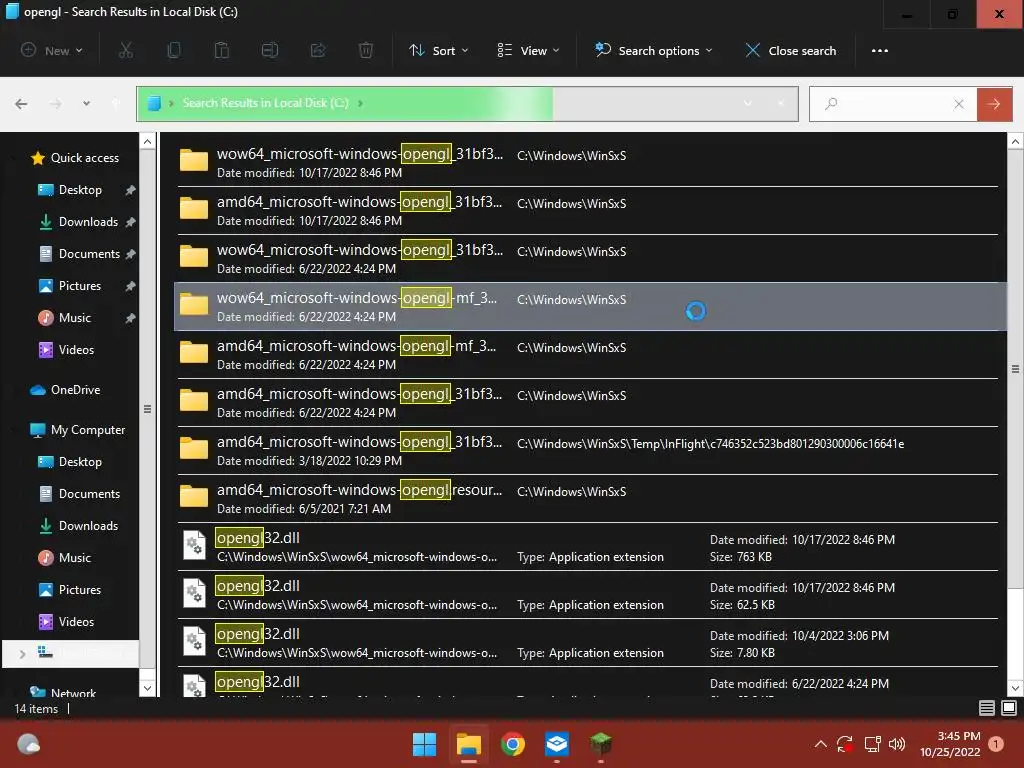Open the Minecraft grass block taskbar icon
Viewport: 1024px width, 768px height.
(x=601, y=744)
